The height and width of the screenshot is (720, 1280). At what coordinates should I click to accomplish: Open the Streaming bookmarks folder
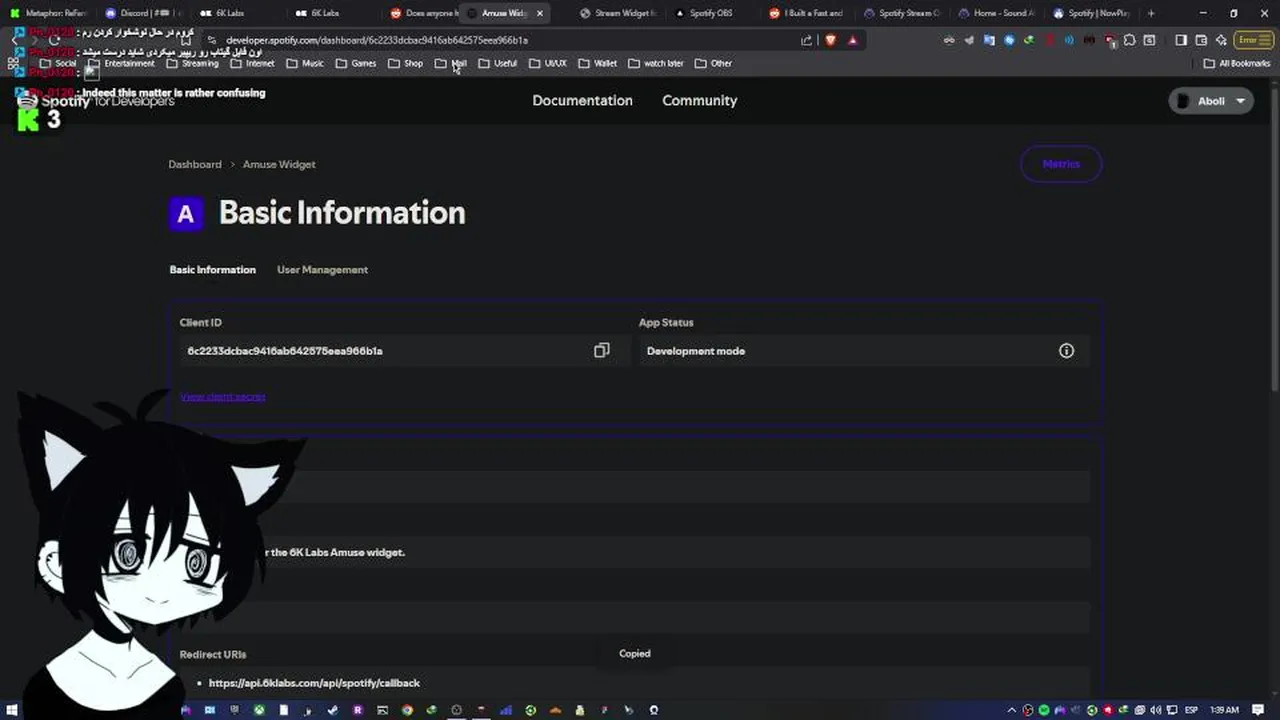coord(192,63)
